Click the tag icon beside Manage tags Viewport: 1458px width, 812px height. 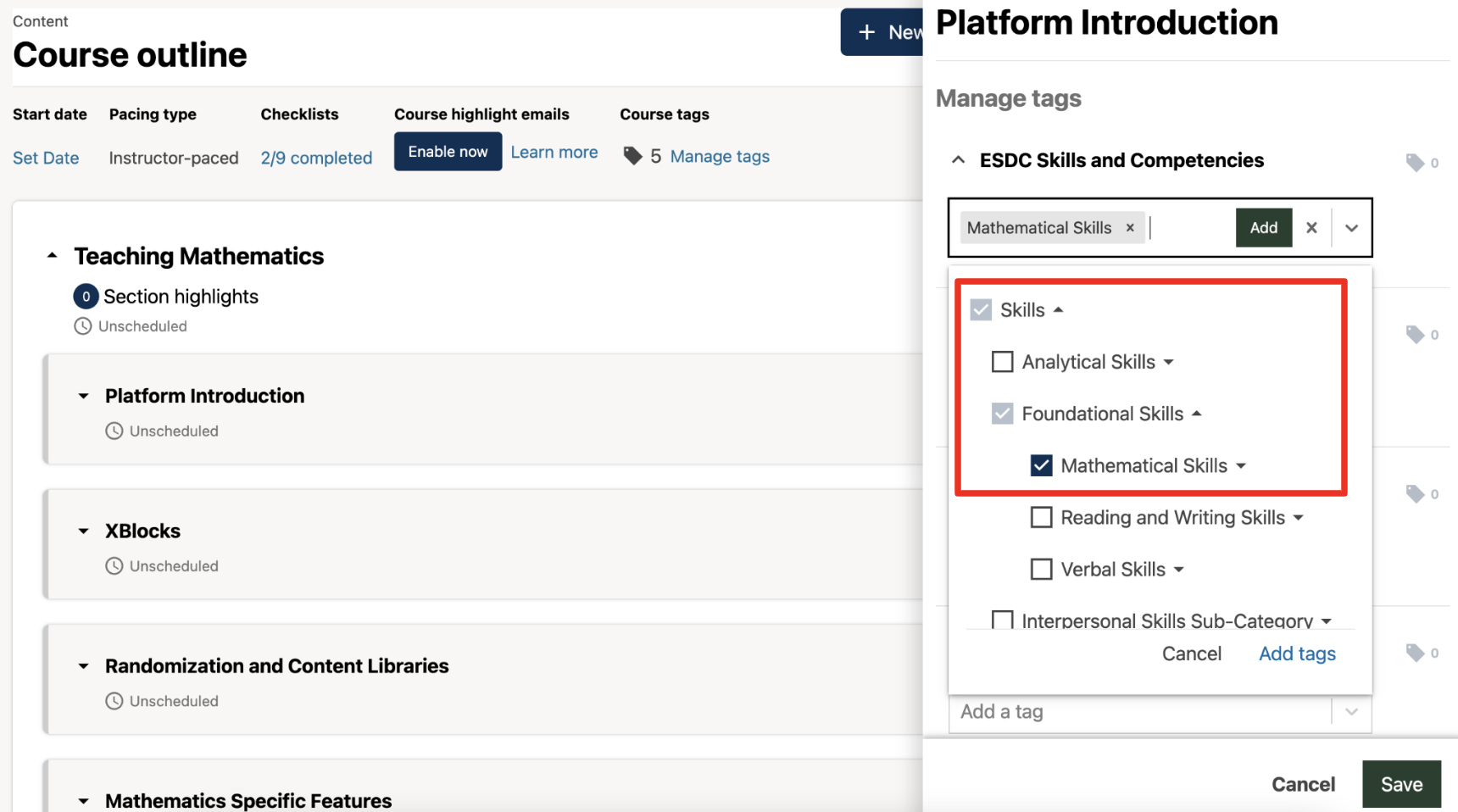click(632, 156)
